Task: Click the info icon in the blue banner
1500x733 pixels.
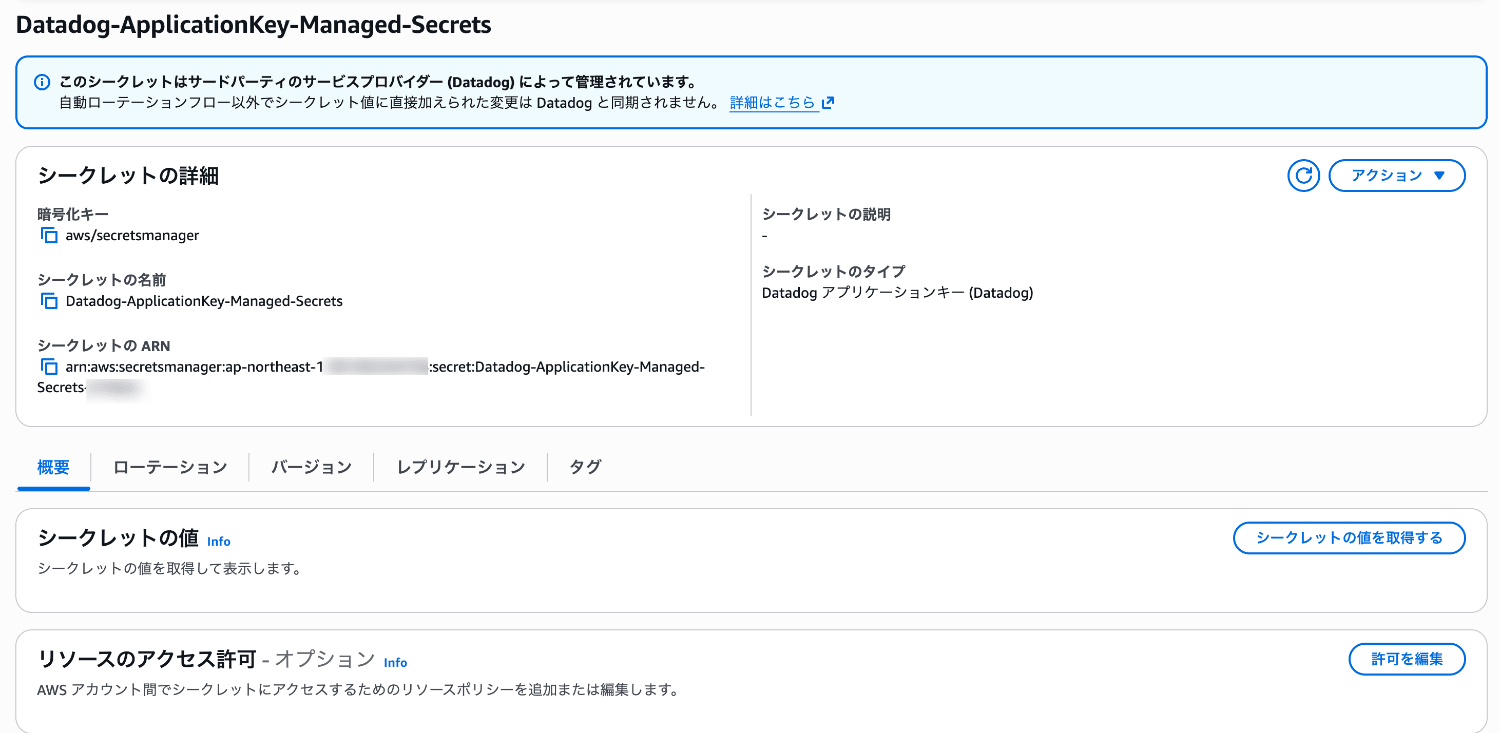Action: click(42, 82)
